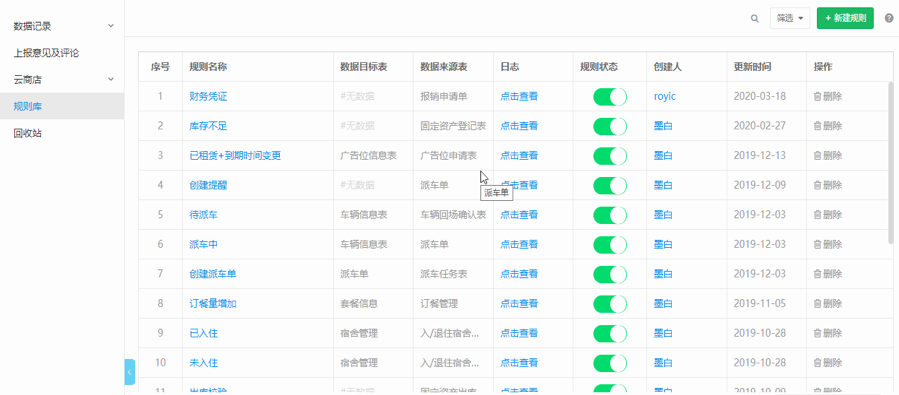The height and width of the screenshot is (395, 899).
Task: Click date 2019-11-05 cell
Action: point(759,304)
